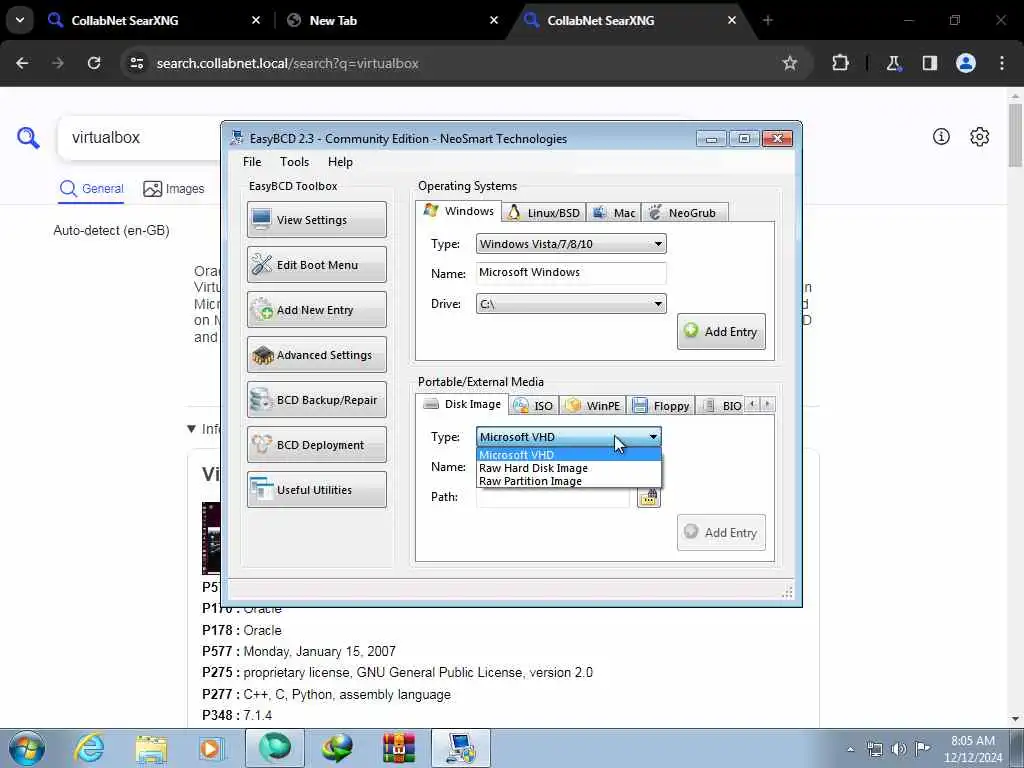Screen dimensions: 1024x768
Task: Open Windows Media Player from taskbar
Action: point(211,748)
